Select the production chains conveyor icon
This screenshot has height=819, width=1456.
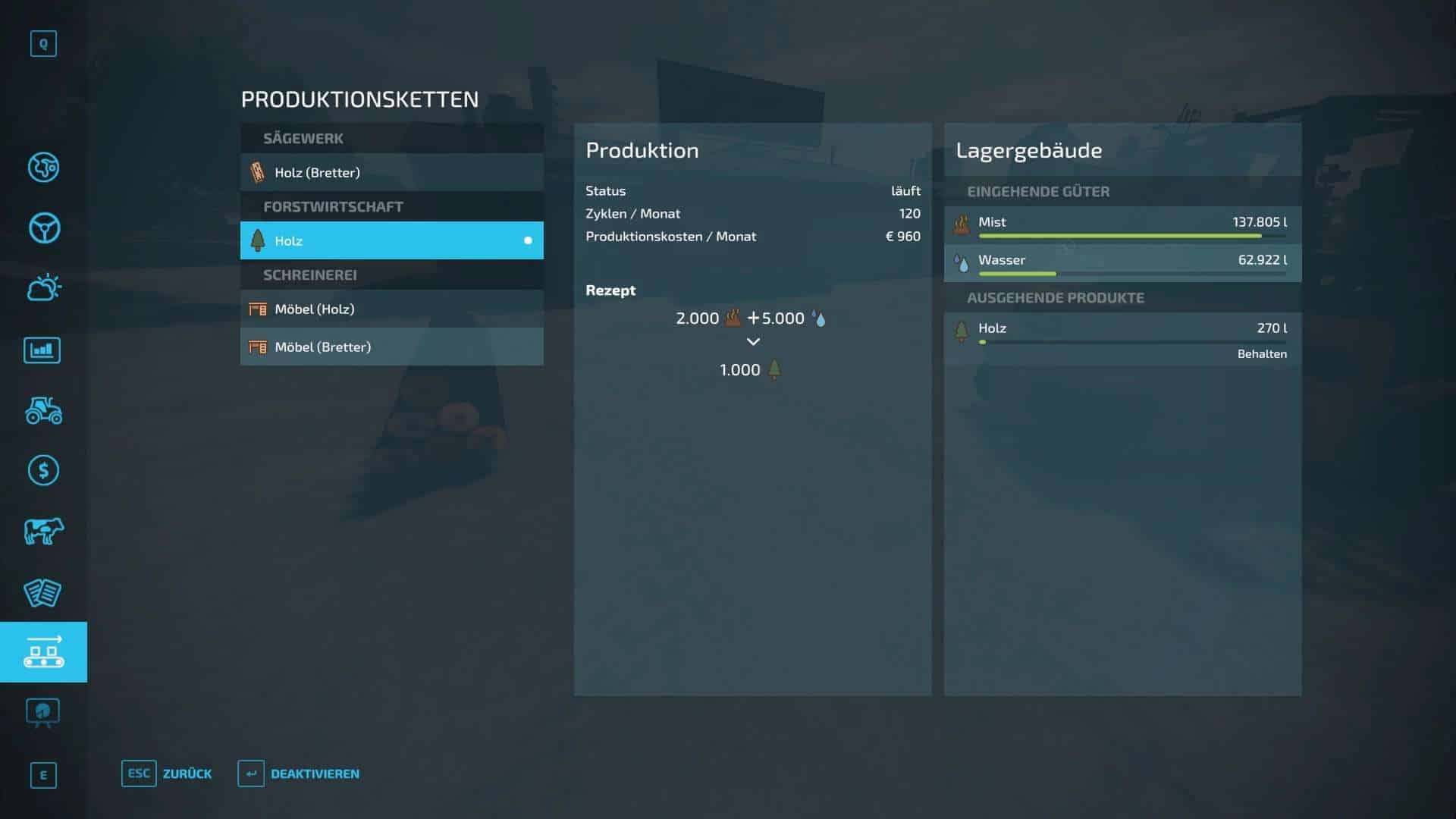click(x=43, y=652)
